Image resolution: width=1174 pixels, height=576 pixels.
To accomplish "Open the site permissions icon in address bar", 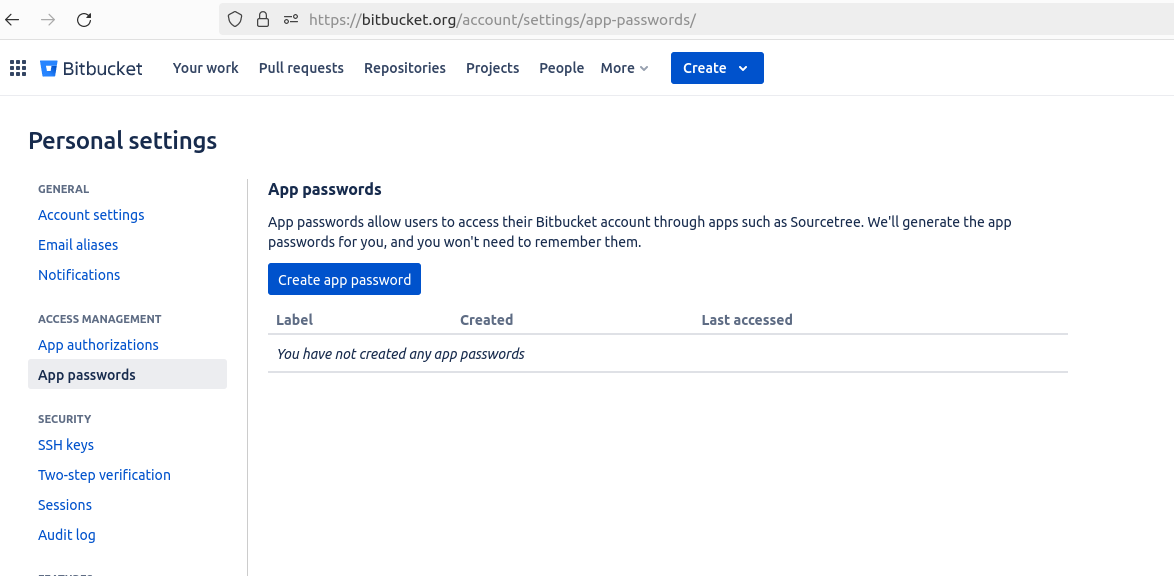I will 291,19.
